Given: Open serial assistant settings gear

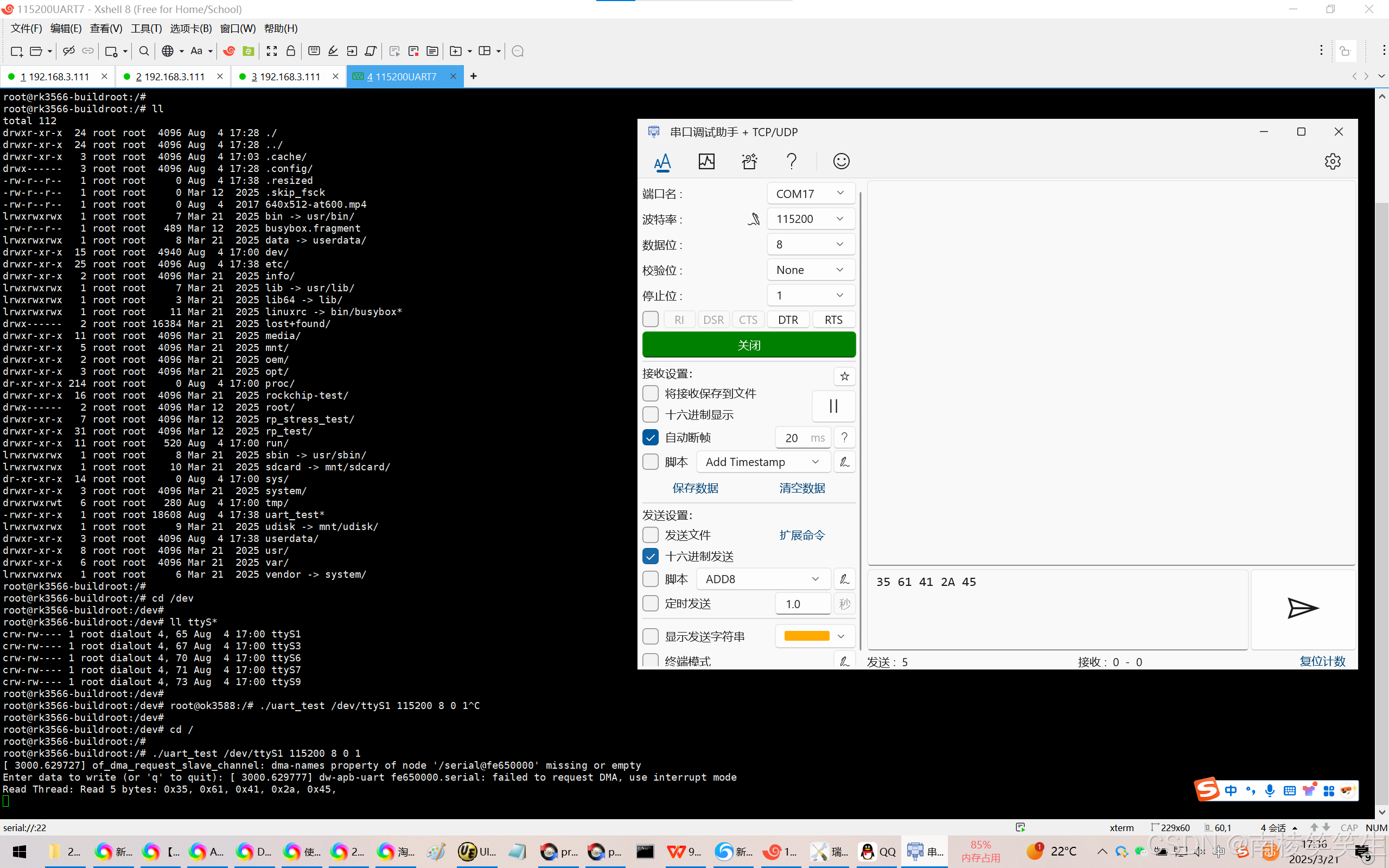Looking at the screenshot, I should pyautogui.click(x=1332, y=161).
